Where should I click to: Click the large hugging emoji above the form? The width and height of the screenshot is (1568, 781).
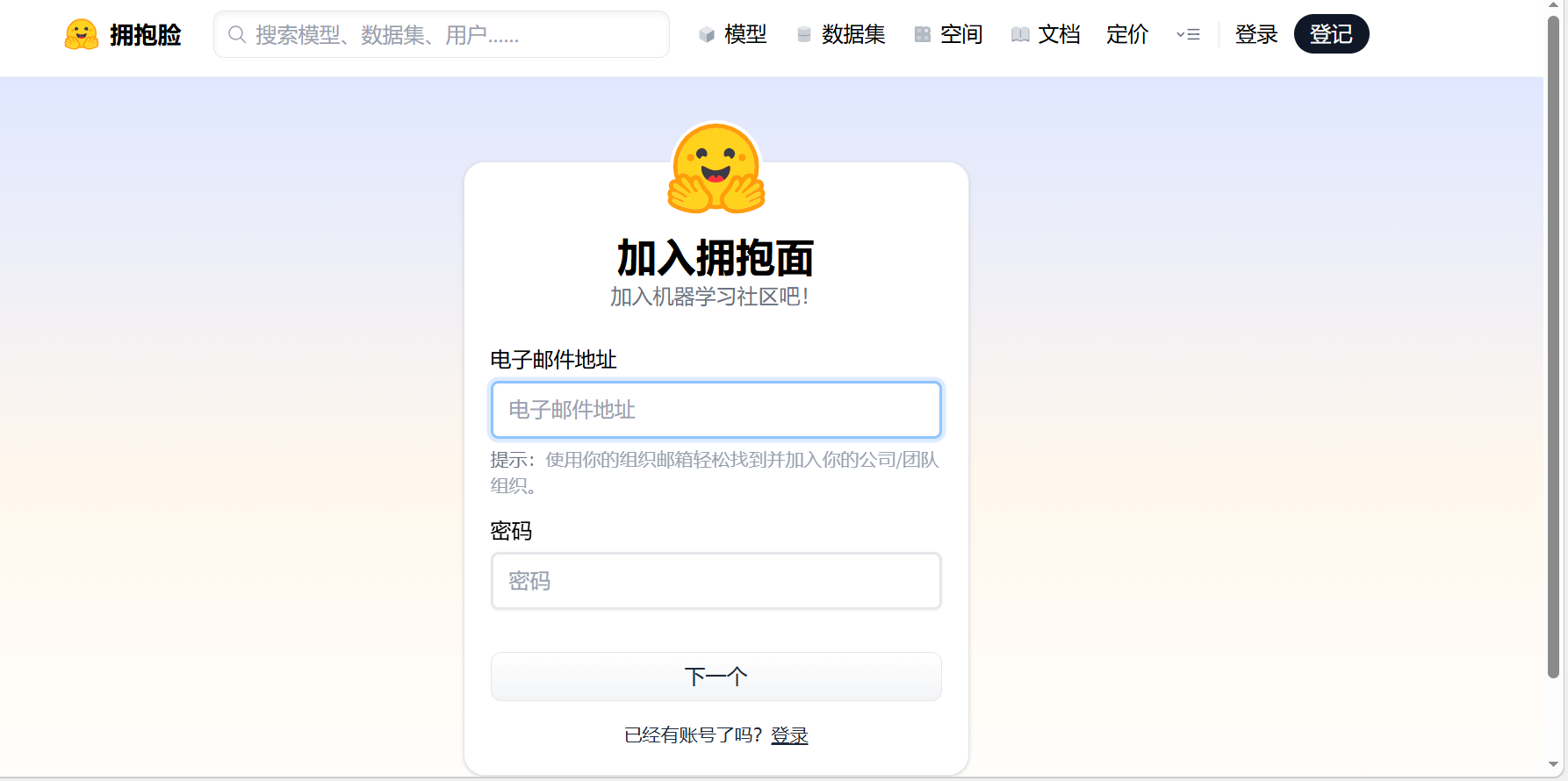[x=716, y=168]
